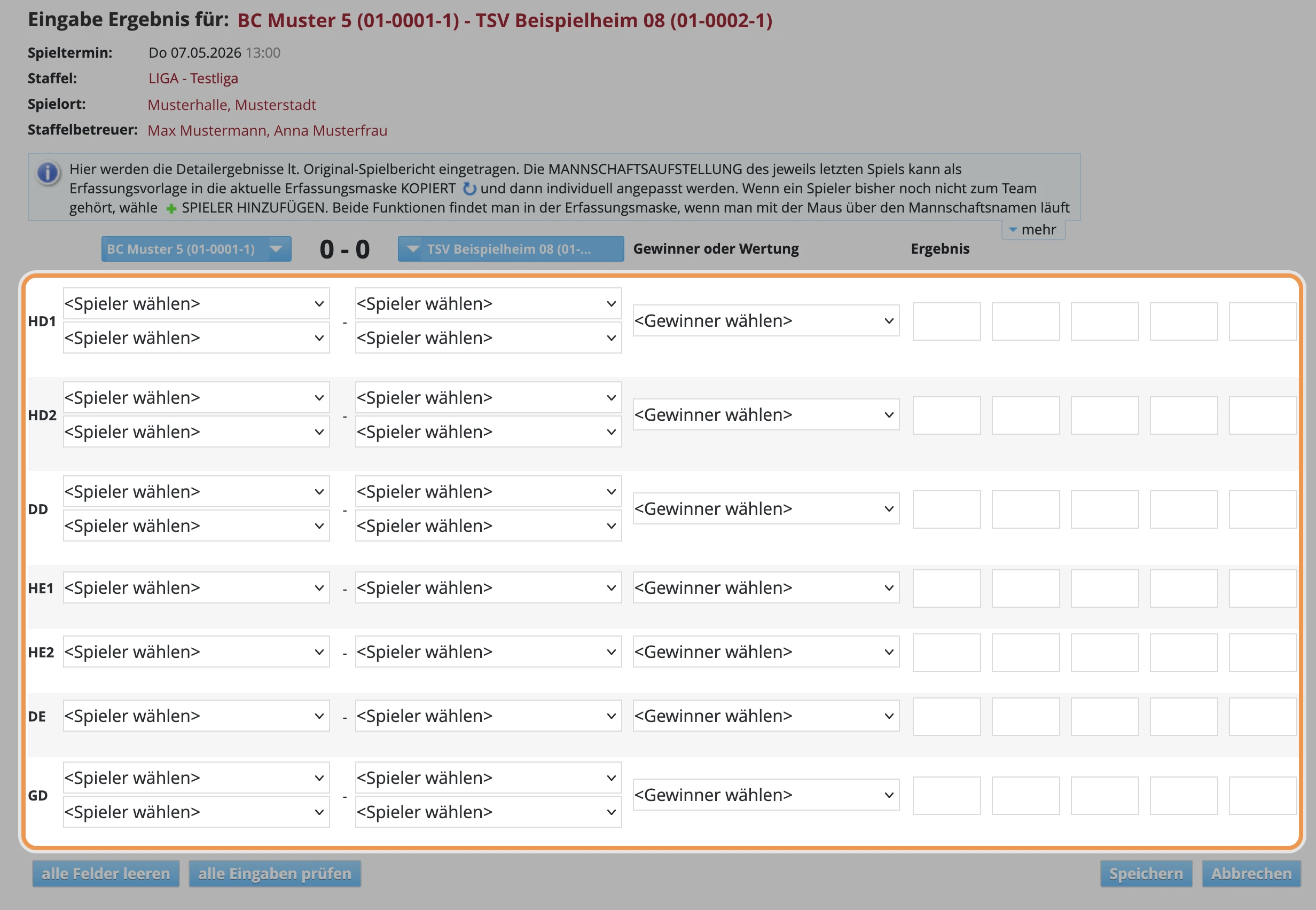Expand the 'mehr' info toggle
Image resolution: width=1316 pixels, height=910 pixels.
coord(1032,229)
